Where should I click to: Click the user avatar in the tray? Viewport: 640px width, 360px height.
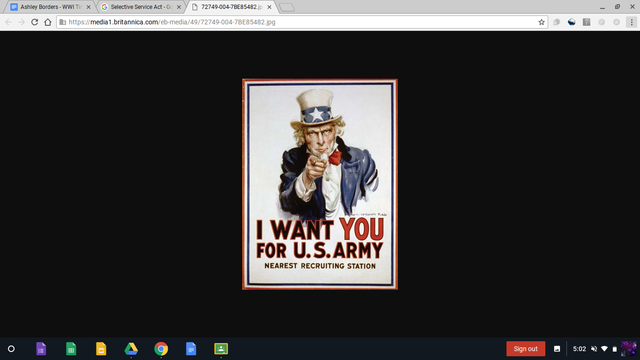pyautogui.click(x=629, y=349)
